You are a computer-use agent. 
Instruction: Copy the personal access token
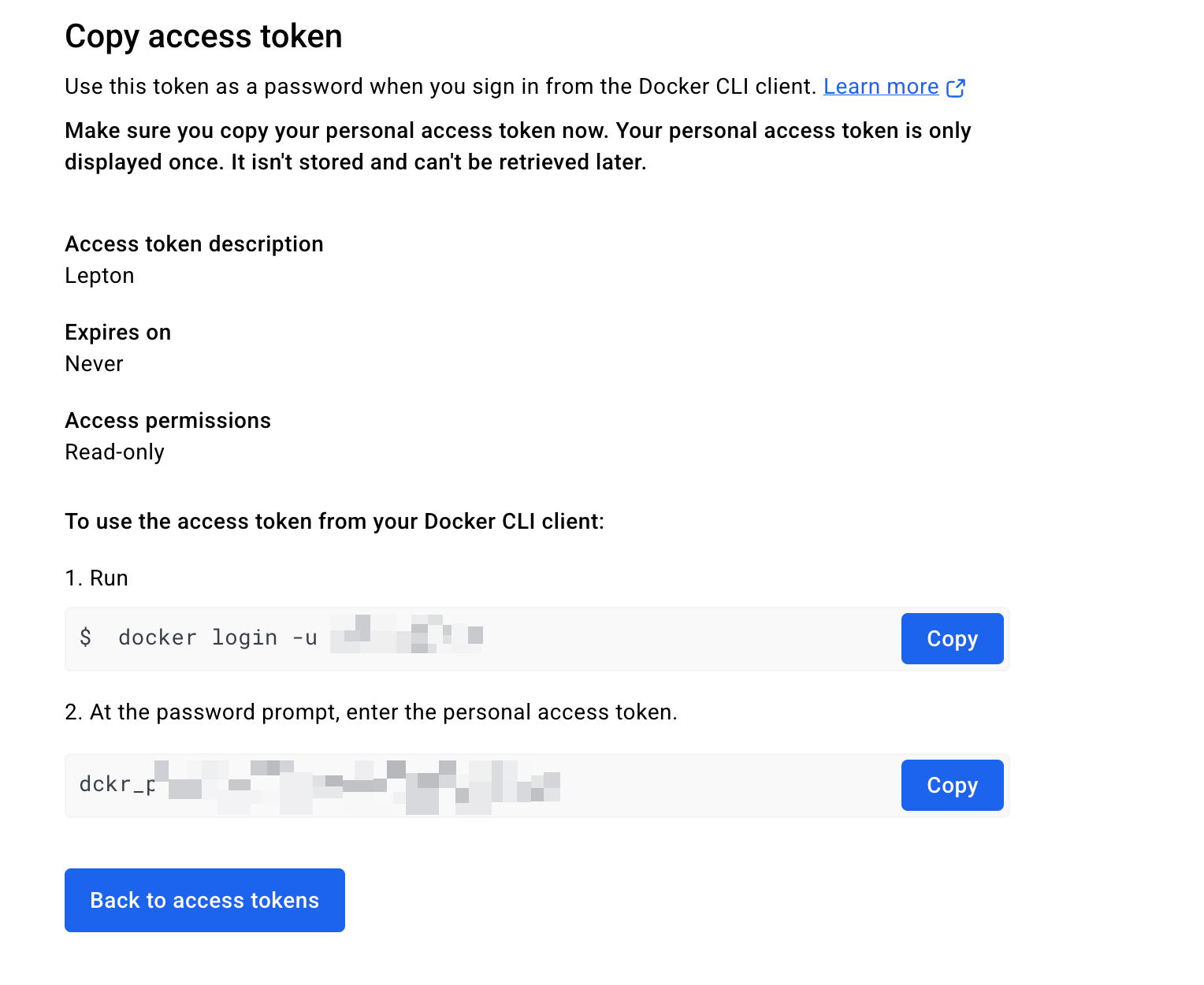click(x=952, y=785)
